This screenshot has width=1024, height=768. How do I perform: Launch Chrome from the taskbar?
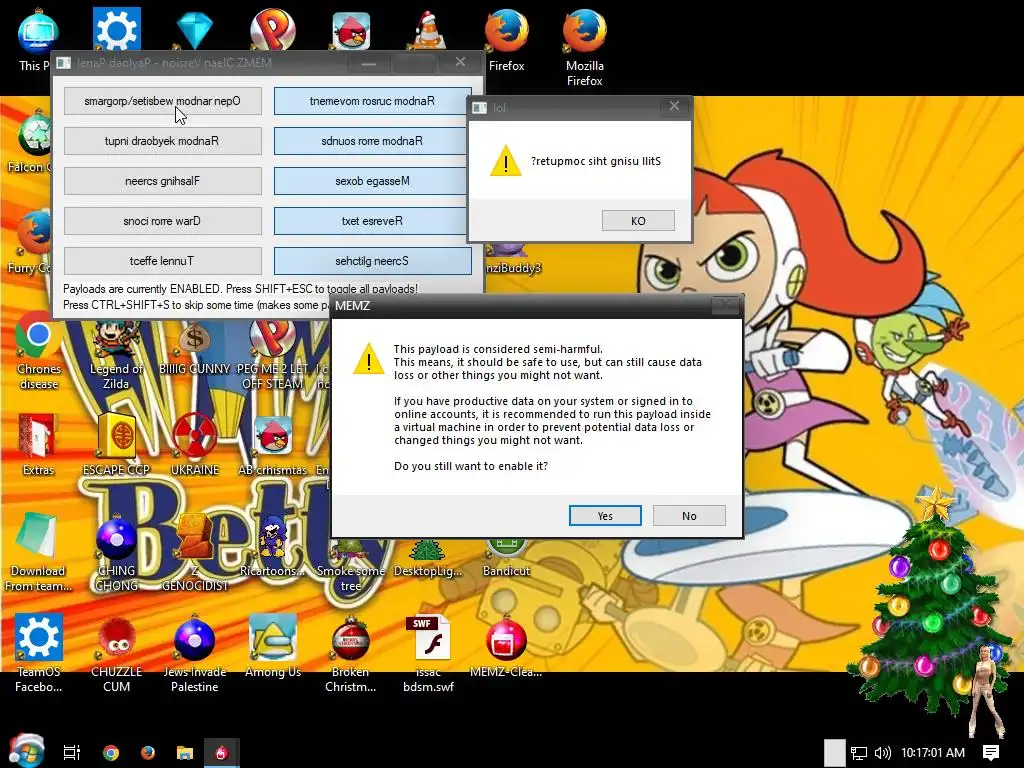click(x=111, y=752)
